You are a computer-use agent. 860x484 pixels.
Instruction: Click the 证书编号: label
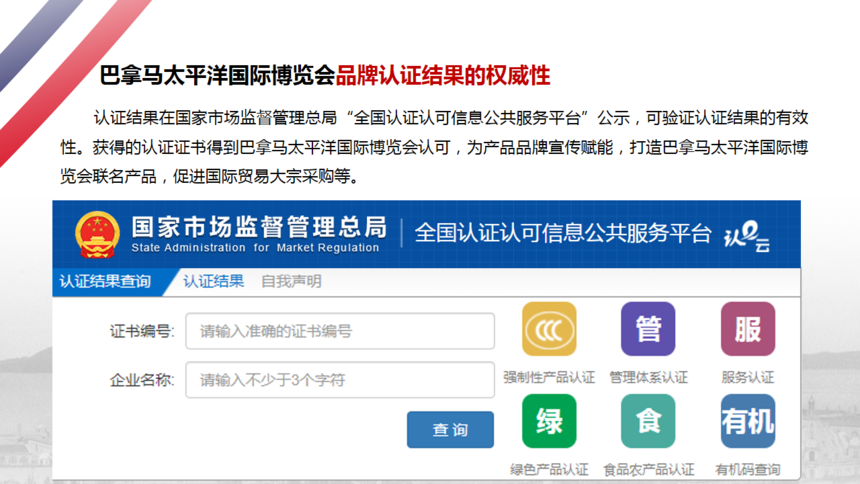(142, 331)
